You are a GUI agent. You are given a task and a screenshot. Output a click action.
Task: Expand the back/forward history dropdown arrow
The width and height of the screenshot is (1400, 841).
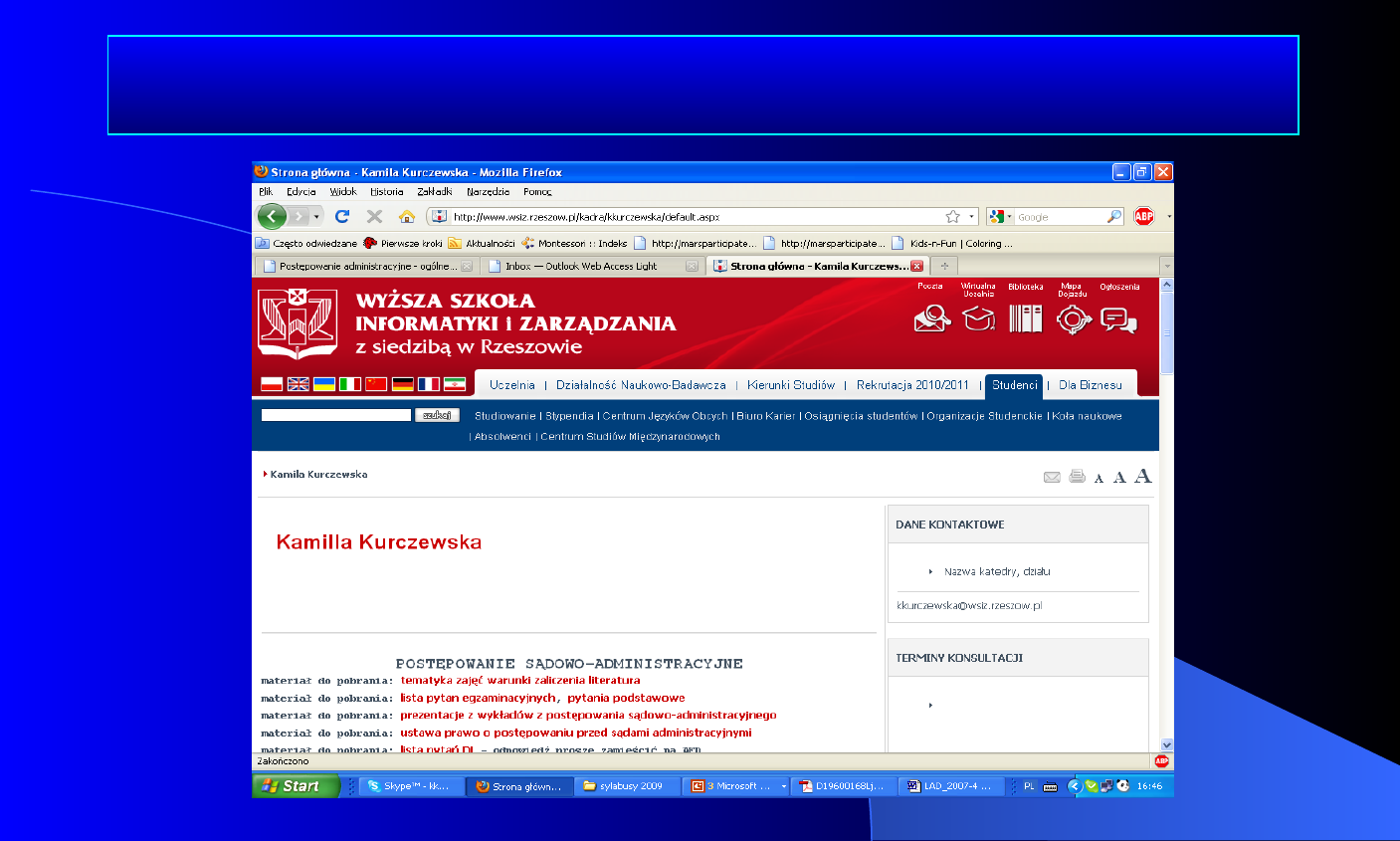coord(317,216)
